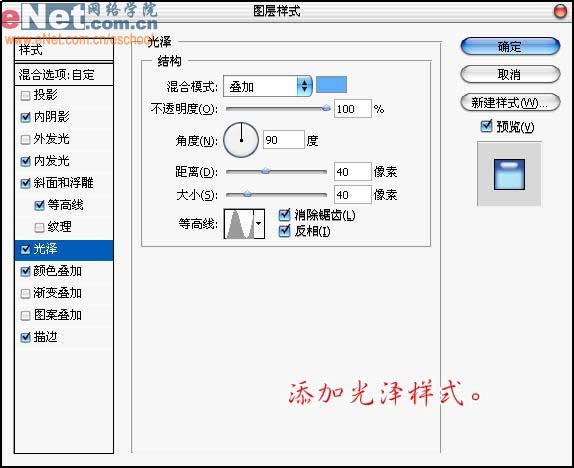
Task: Click the contour curve thumbnail
Action: (x=239, y=224)
